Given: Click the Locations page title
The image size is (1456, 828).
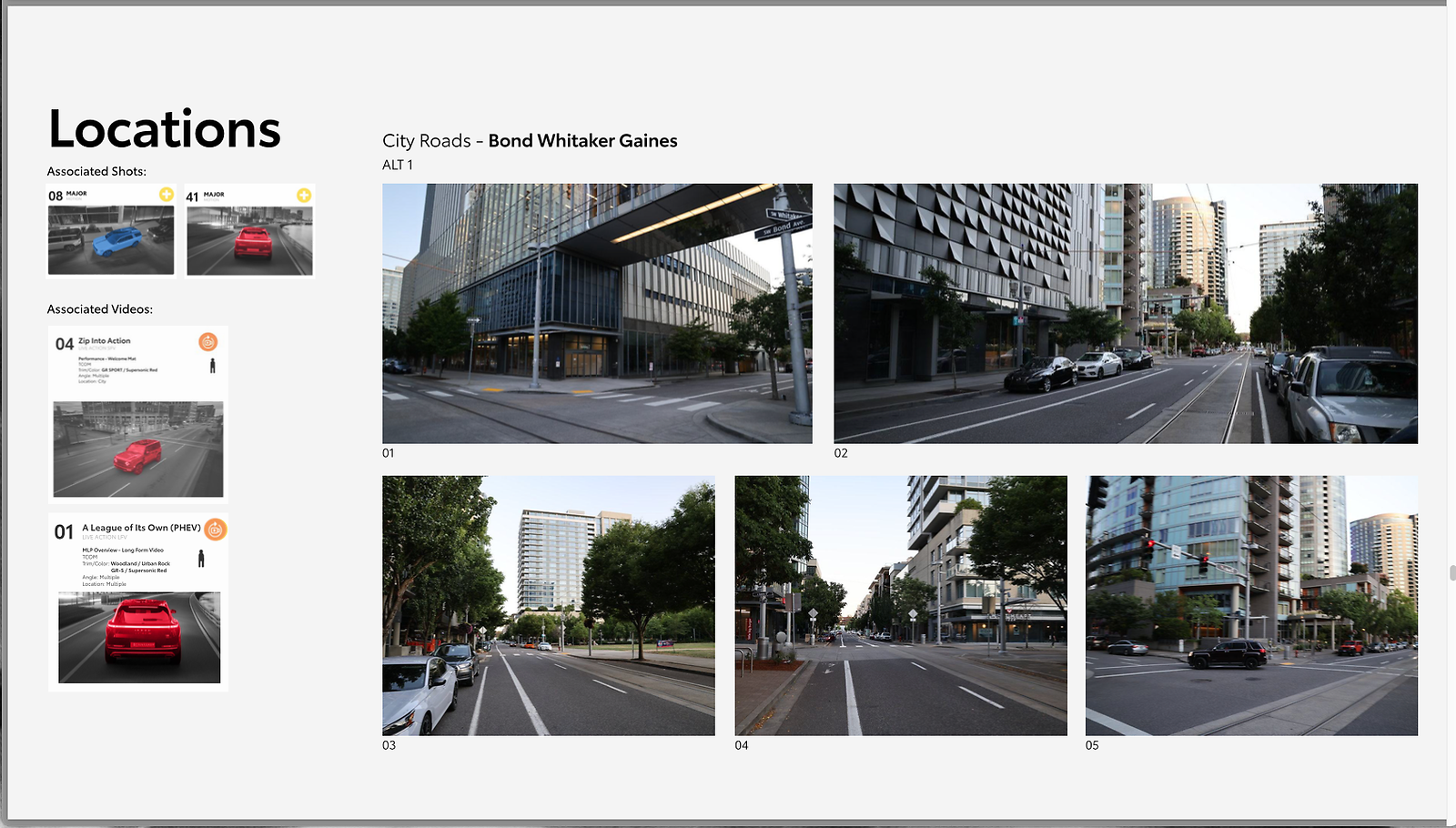Looking at the screenshot, I should (165, 129).
